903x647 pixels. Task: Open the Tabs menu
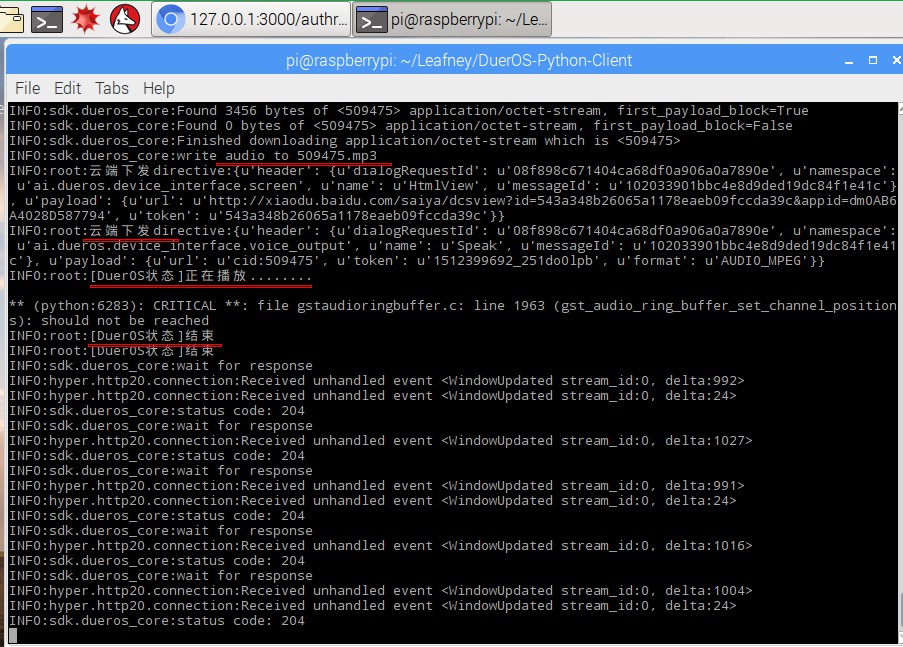click(112, 88)
